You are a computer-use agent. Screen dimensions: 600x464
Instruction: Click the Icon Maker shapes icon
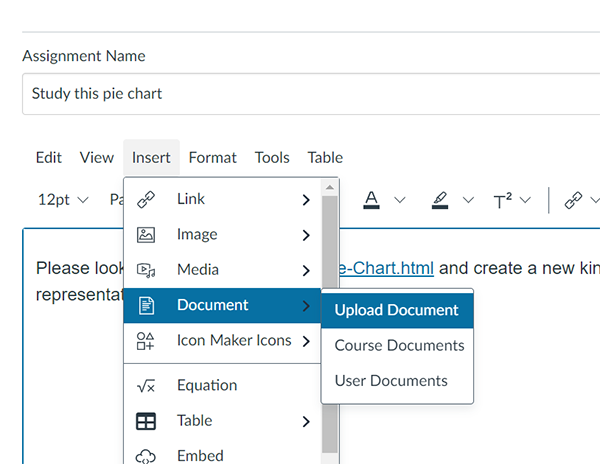point(145,341)
